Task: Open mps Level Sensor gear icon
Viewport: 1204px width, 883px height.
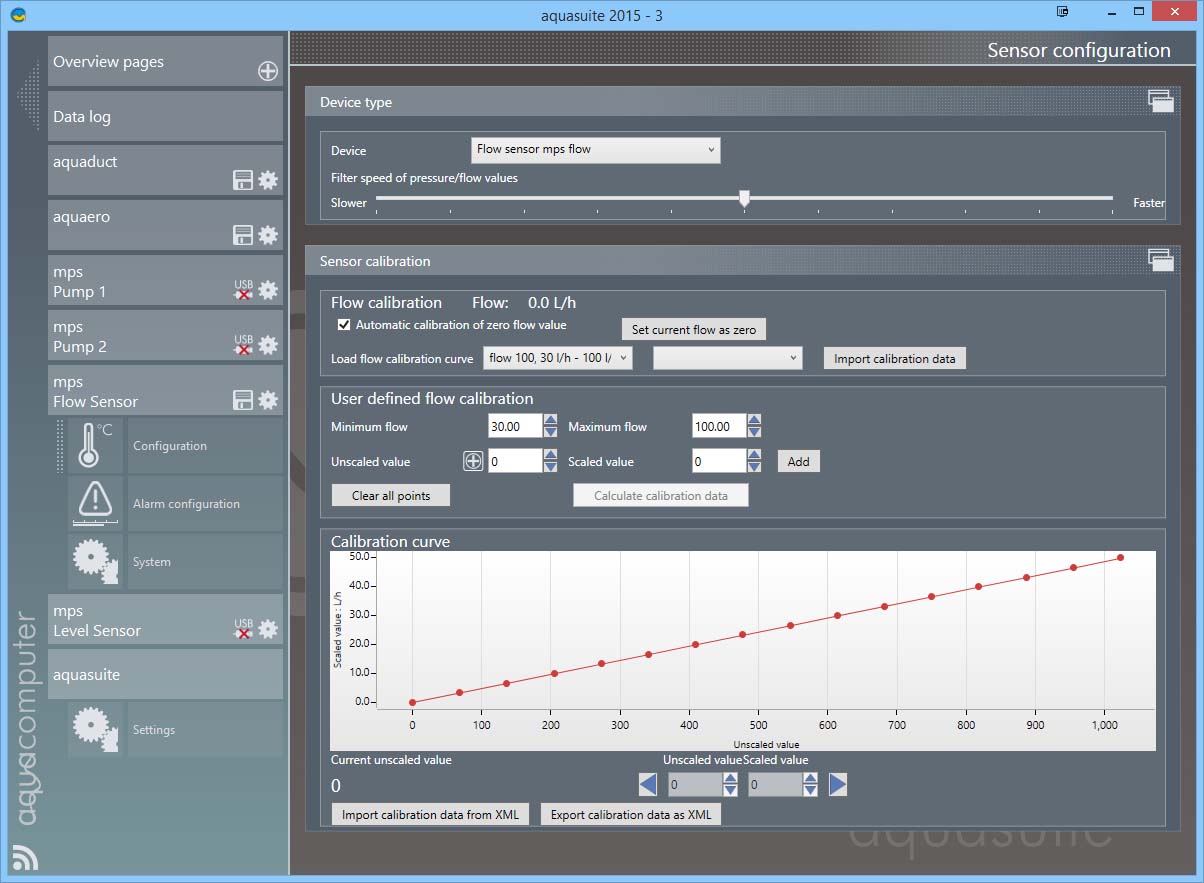Action: click(268, 629)
